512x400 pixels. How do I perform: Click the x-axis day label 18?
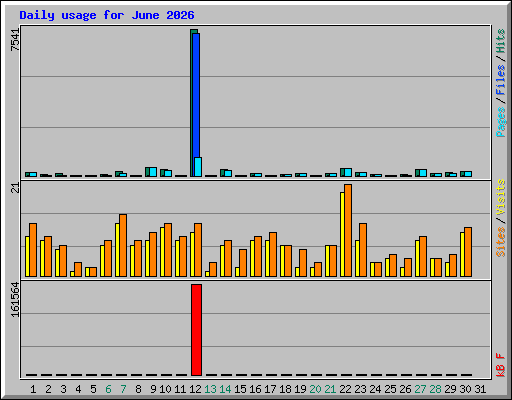(285, 389)
